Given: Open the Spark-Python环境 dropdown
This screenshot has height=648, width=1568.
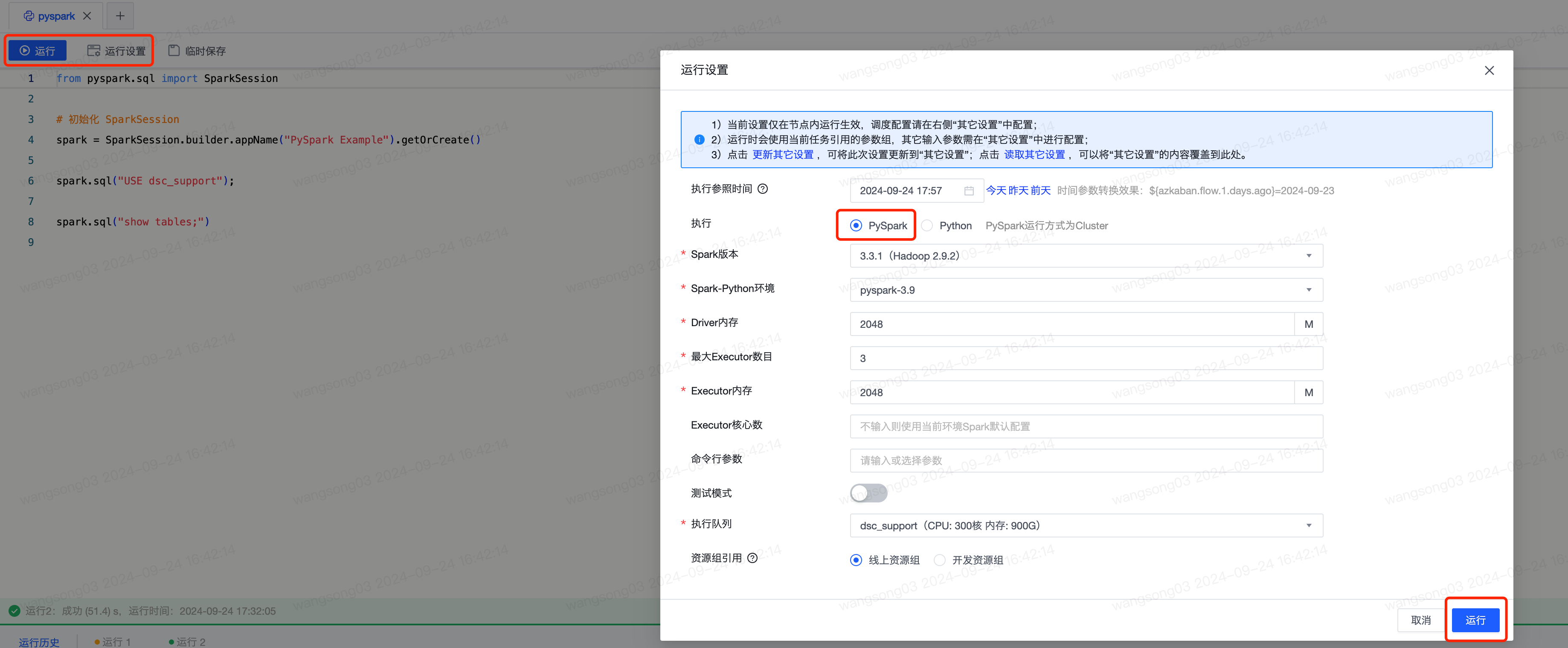Looking at the screenshot, I should (x=1310, y=290).
